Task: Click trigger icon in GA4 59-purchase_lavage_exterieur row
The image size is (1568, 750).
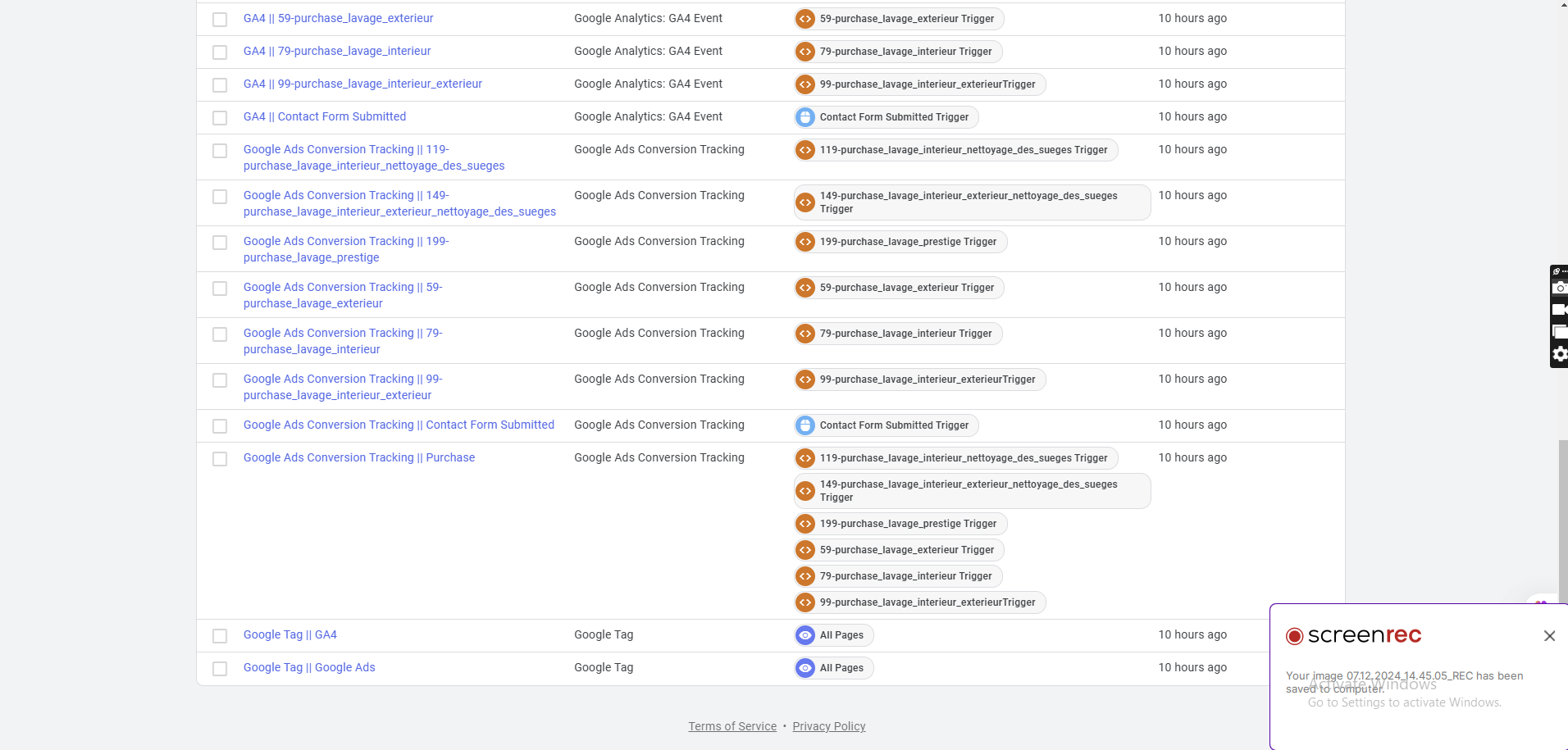Action: pos(805,19)
